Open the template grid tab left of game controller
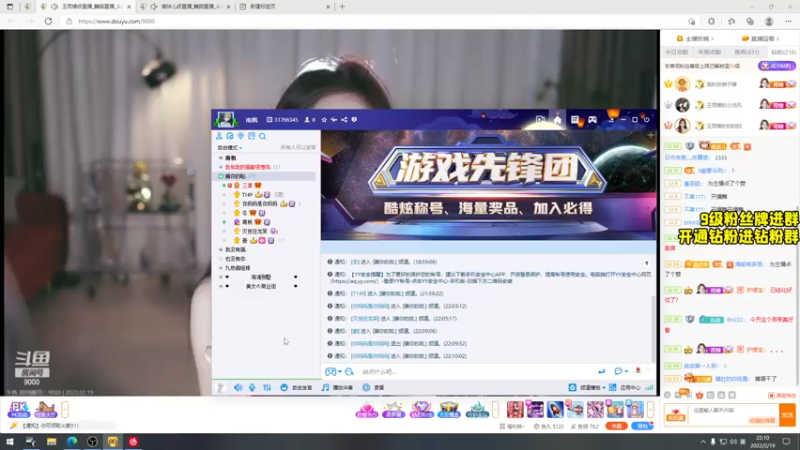The image size is (800, 450). coord(575,120)
